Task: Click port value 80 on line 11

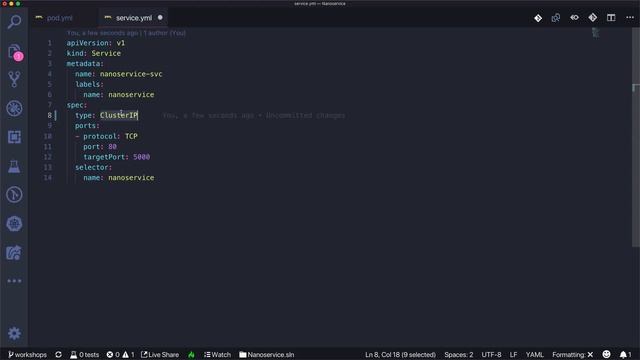Action: (x=113, y=147)
